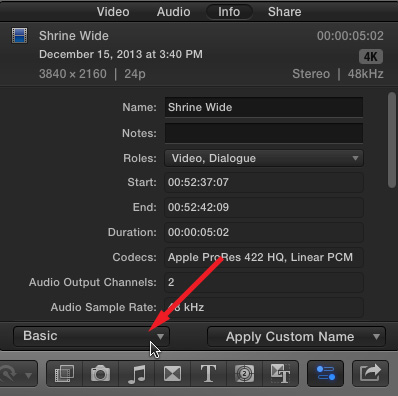Click the empty Notes field

[264, 133]
